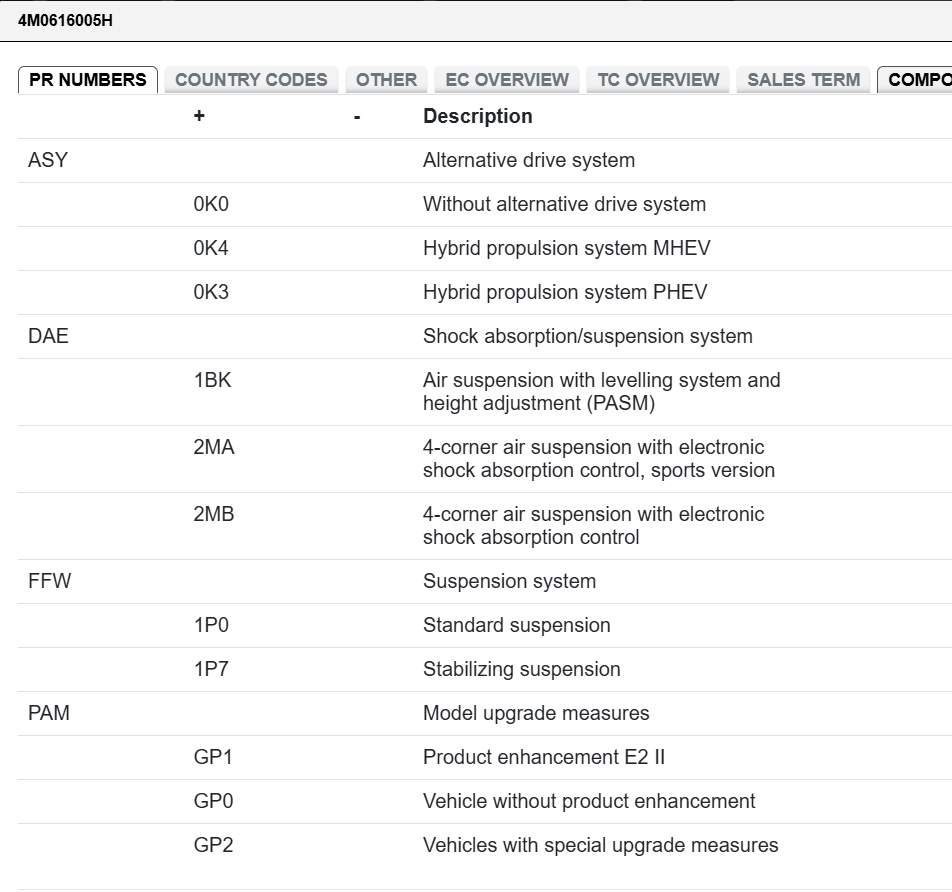Viewport: 952px width, 892px height.
Task: Click the DAE family code
Action: point(48,336)
